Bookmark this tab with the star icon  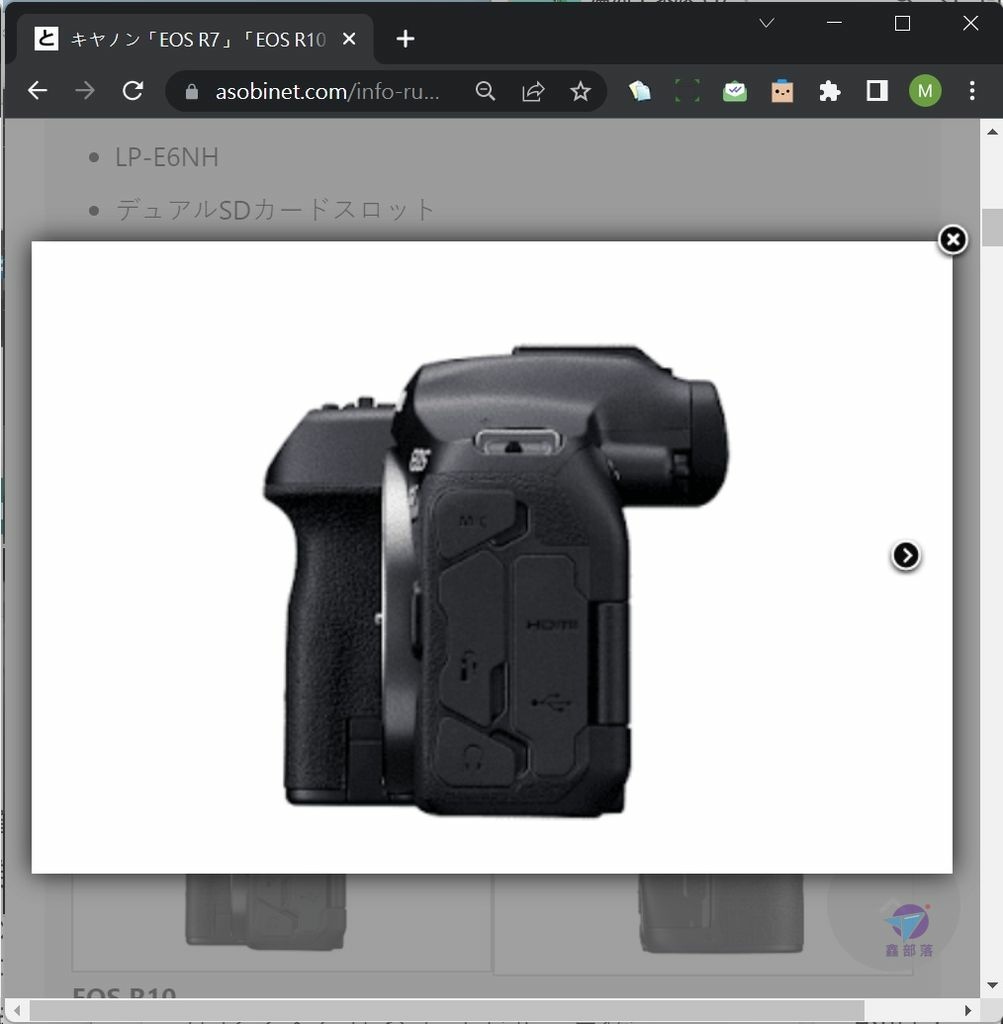(581, 91)
